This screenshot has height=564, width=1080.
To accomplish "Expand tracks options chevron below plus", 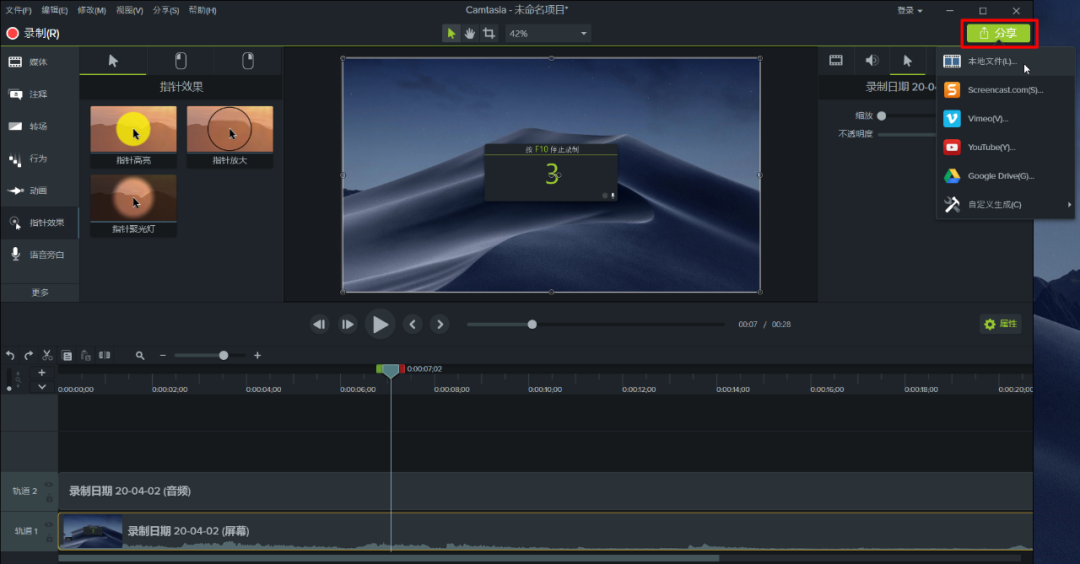I will (x=41, y=387).
